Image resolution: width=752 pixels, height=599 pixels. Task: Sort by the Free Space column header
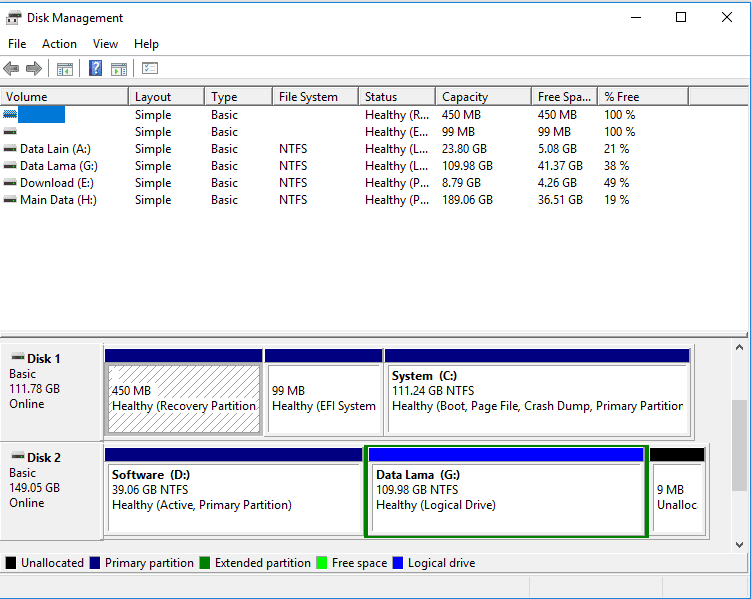coord(564,96)
